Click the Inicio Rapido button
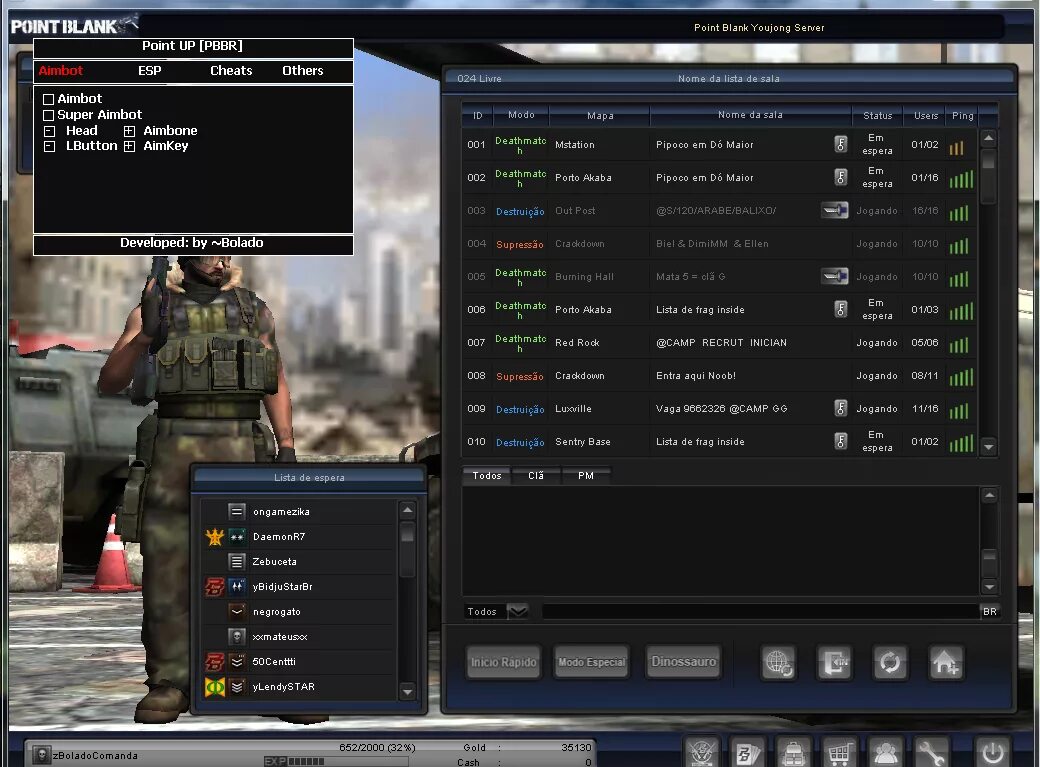The width and height of the screenshot is (1040, 767). (504, 662)
